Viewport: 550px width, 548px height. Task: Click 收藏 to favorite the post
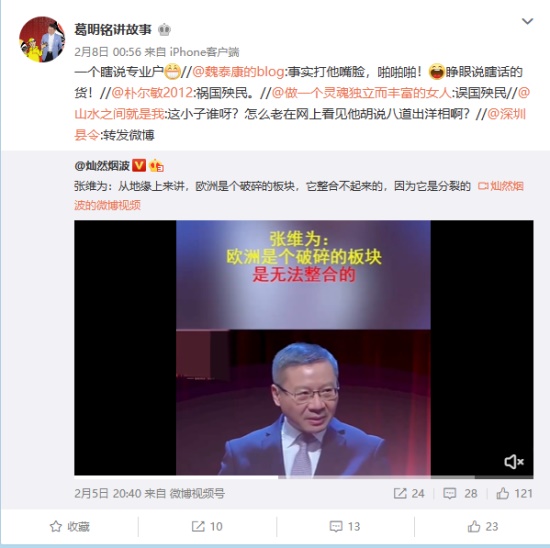pyautogui.click(x=69, y=527)
